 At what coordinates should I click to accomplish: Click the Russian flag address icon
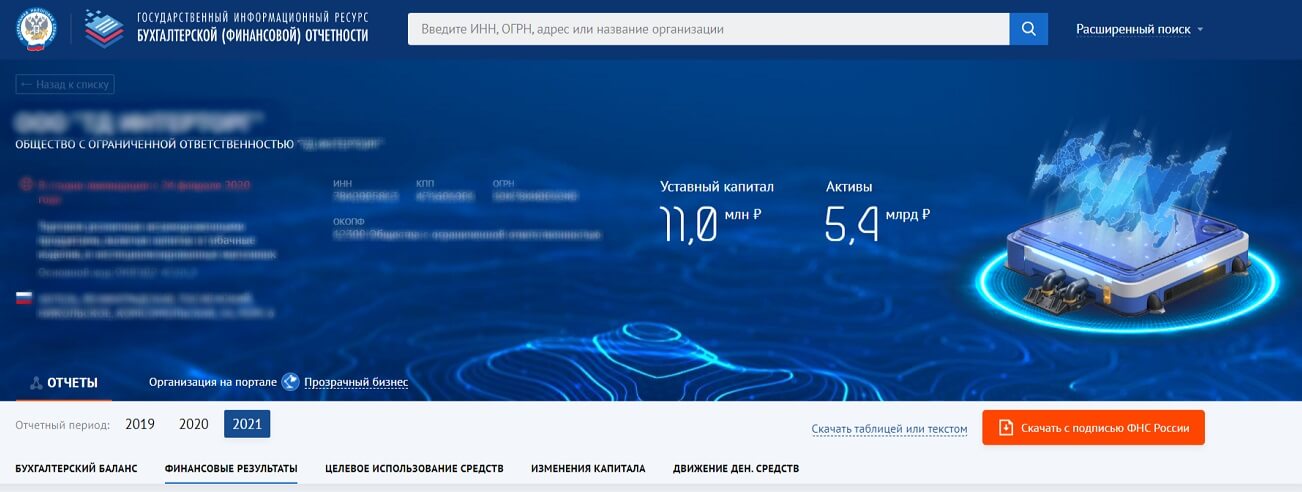(x=23, y=298)
